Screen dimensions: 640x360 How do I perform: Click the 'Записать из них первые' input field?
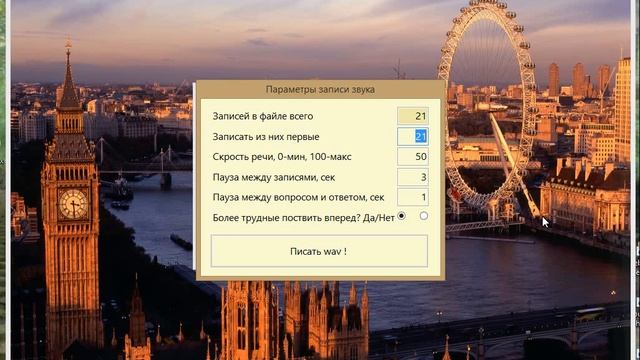point(413,136)
